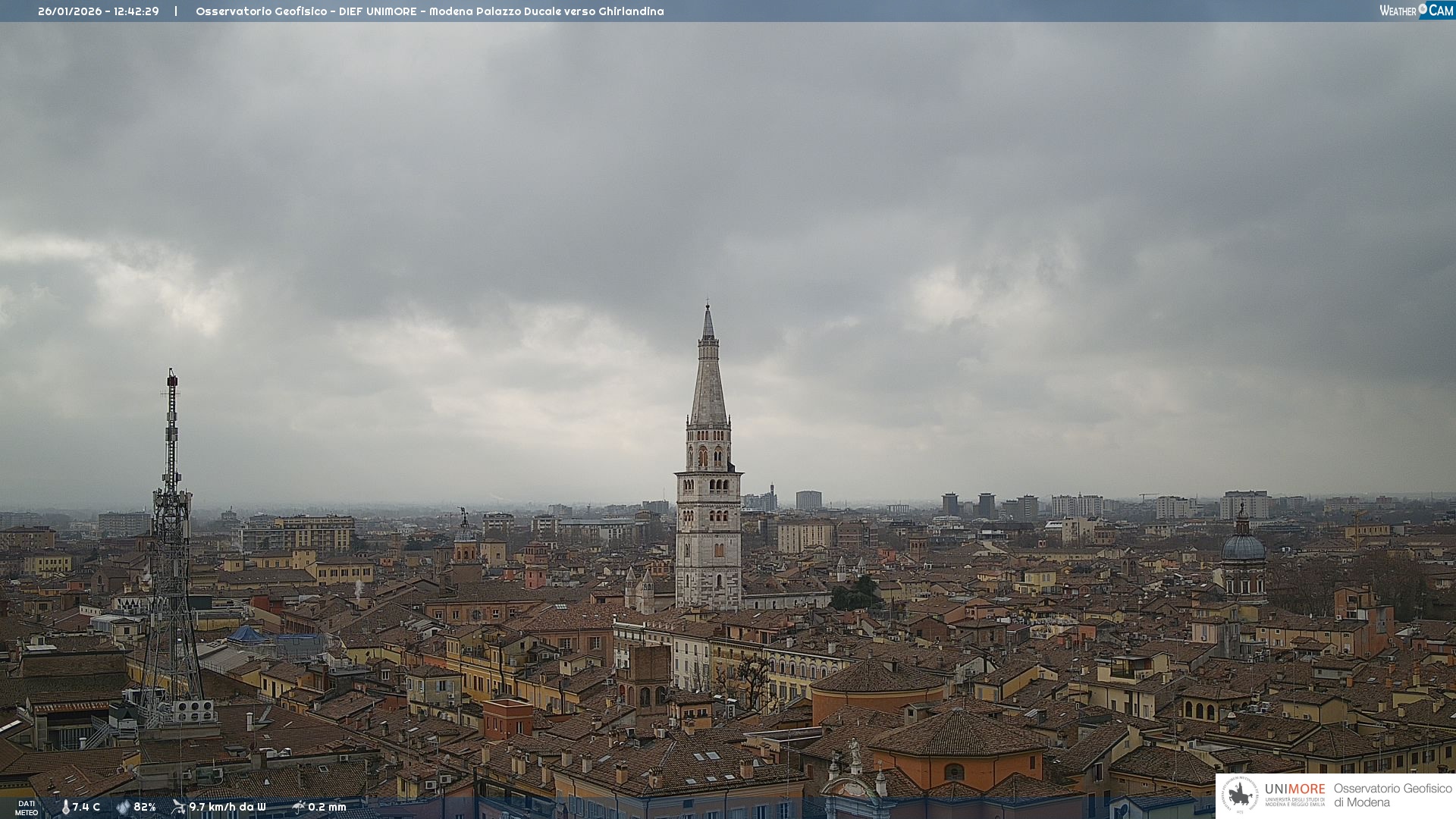Click the Osservatorio Geofisico di Modena text

pos(1392,795)
